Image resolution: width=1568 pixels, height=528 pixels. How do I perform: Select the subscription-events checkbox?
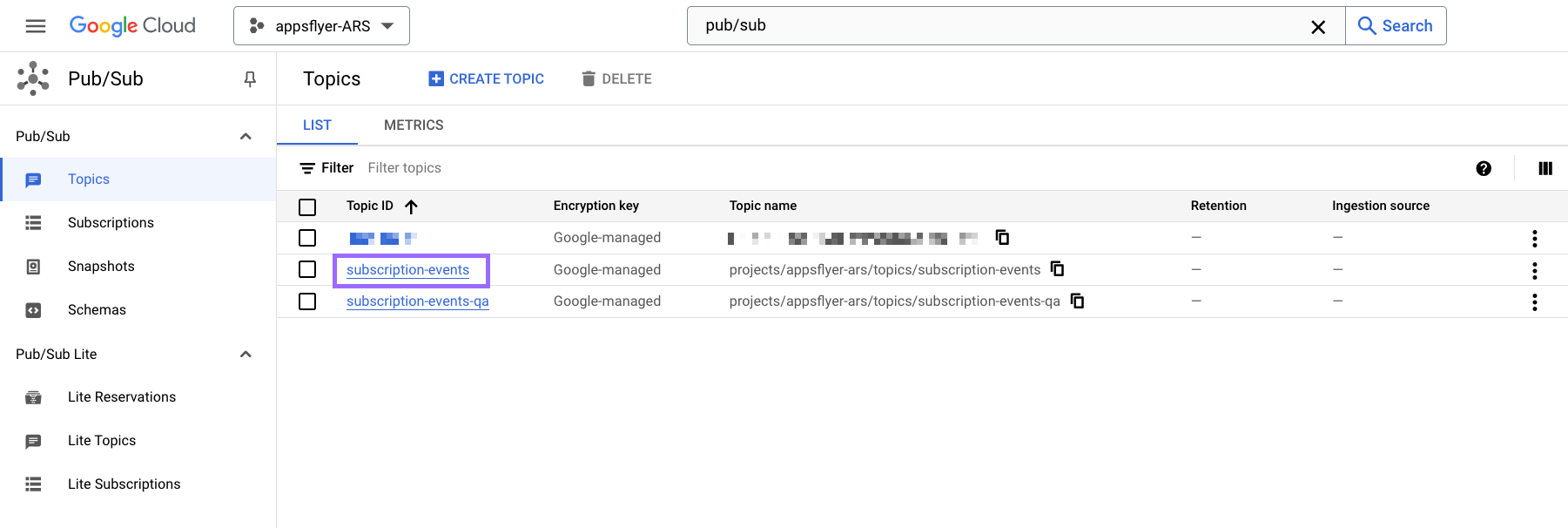307,270
